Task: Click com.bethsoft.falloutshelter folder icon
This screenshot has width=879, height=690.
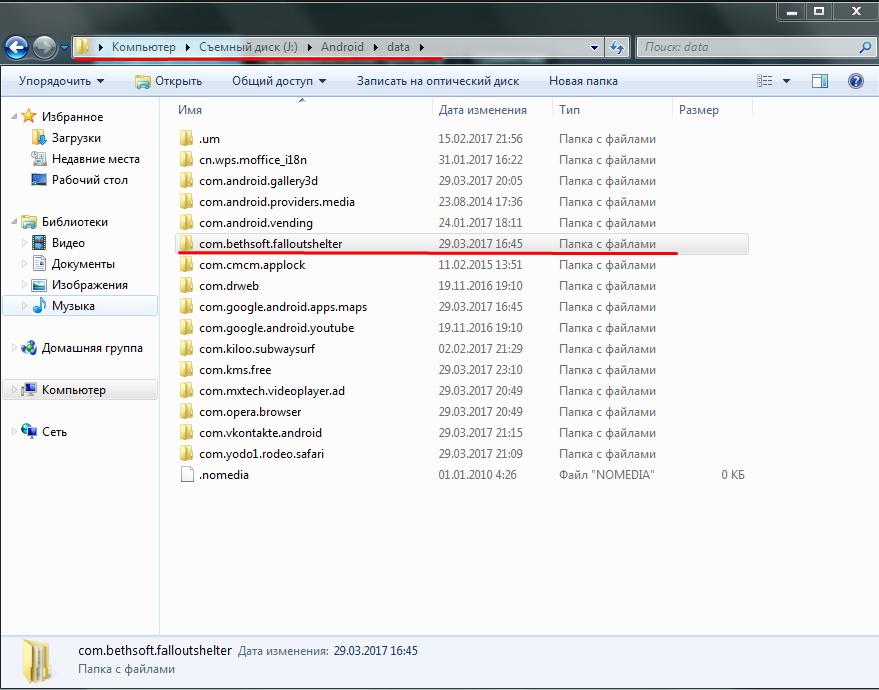Action: 187,244
